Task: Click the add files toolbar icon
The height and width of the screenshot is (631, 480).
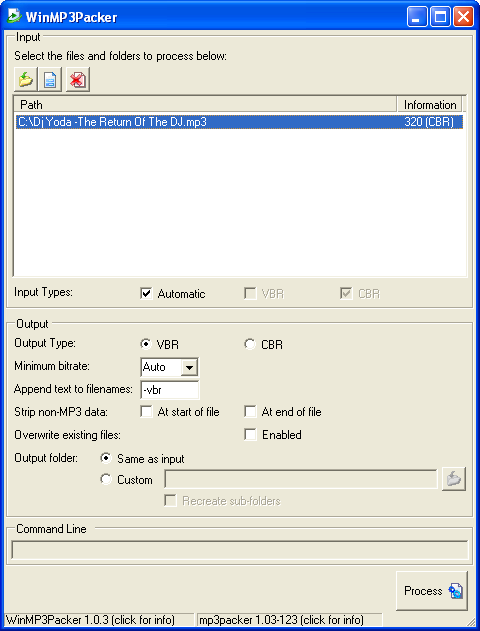Action: (x=49, y=79)
